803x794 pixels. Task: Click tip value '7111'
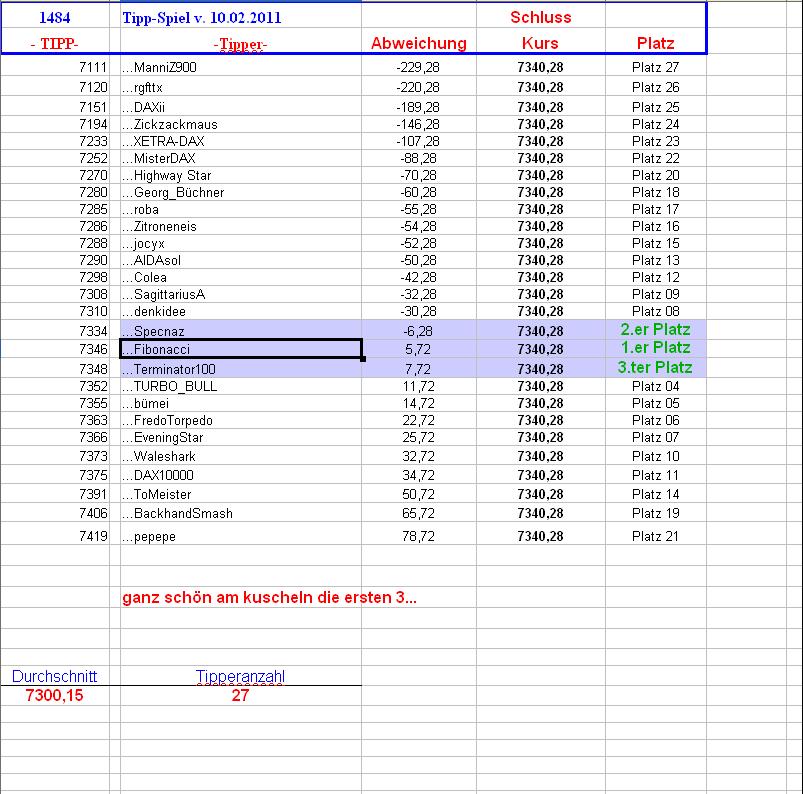93,67
